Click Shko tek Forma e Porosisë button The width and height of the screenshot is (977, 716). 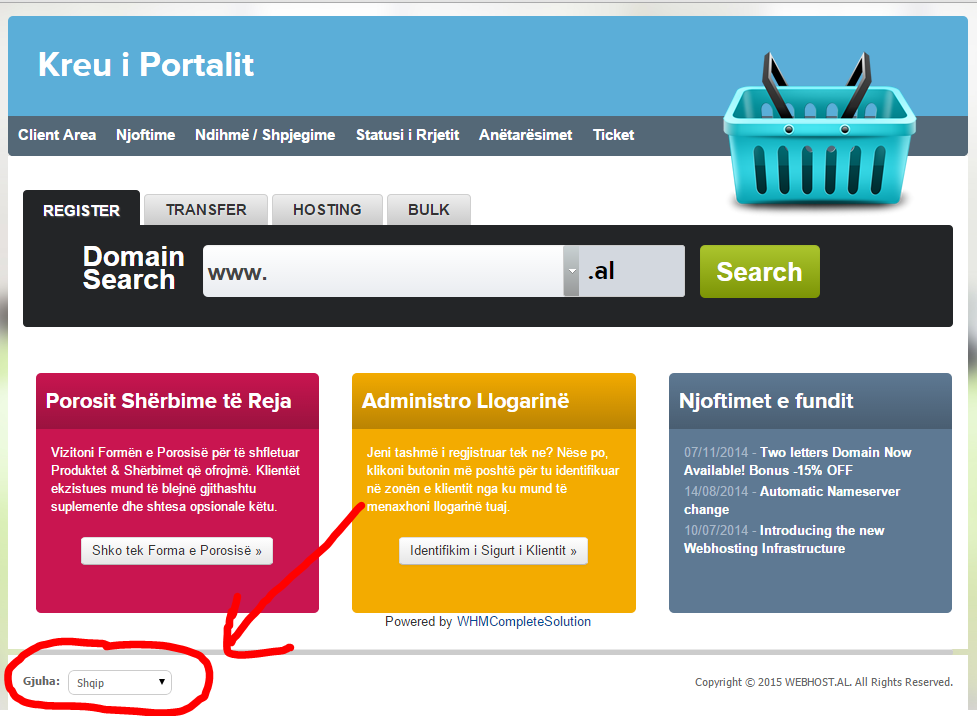point(177,551)
